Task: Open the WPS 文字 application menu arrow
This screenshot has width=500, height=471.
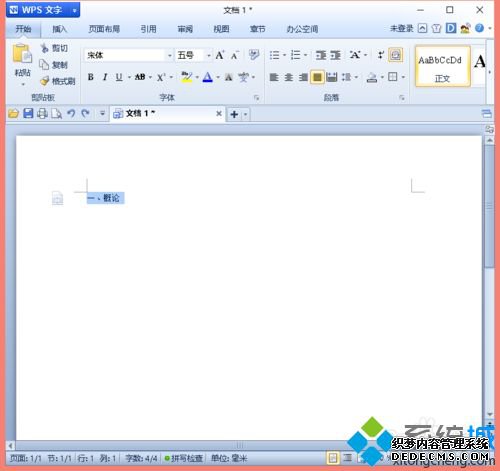Action: pos(75,11)
